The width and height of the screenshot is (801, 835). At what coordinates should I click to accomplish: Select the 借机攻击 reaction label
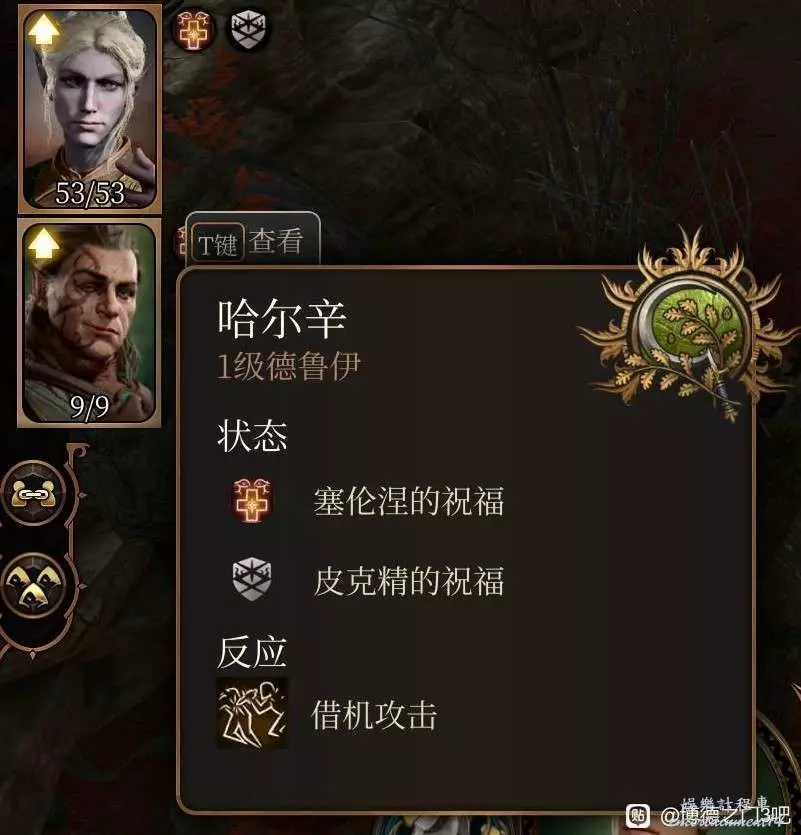tap(374, 715)
